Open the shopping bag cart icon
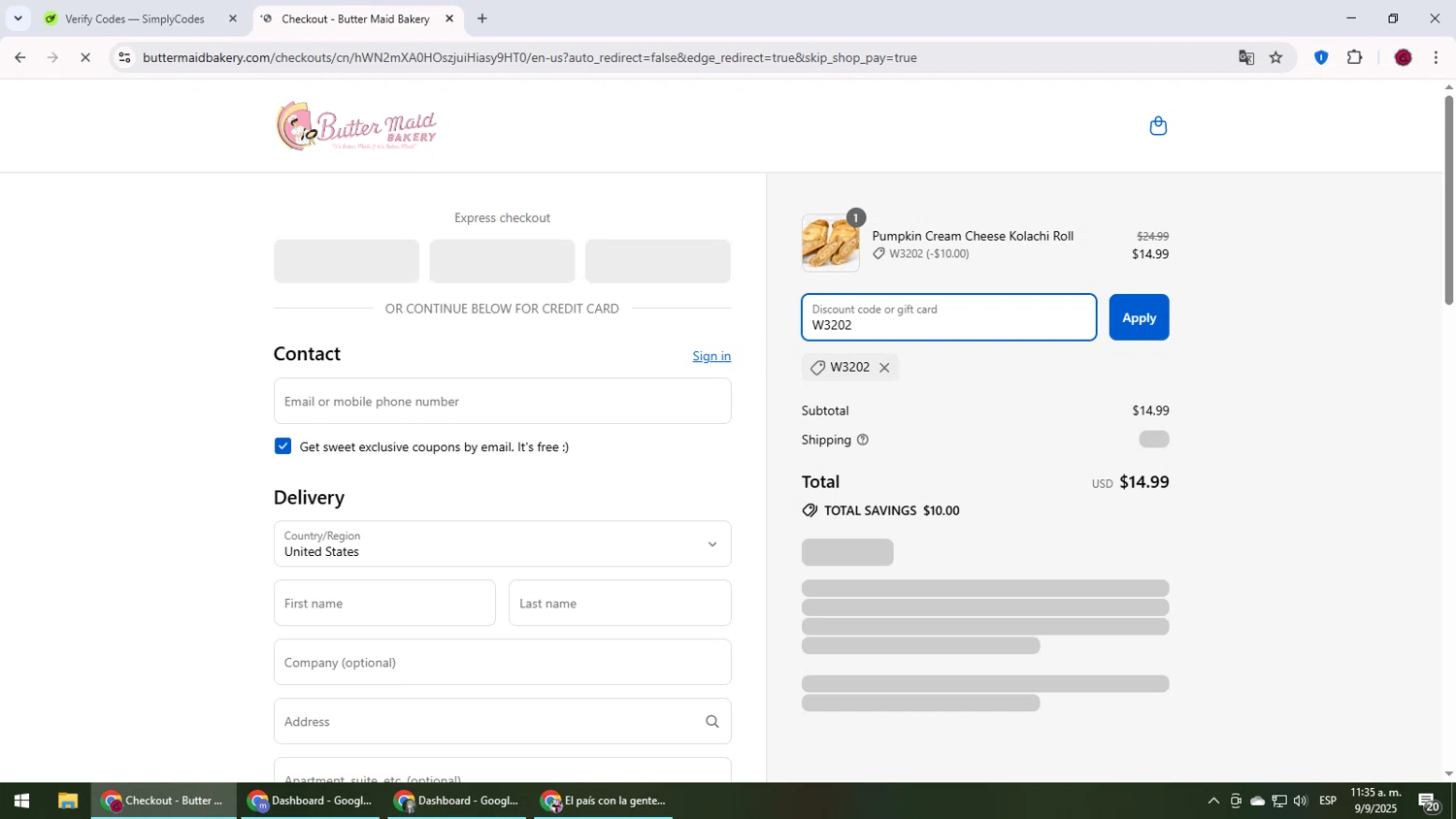The width and height of the screenshot is (1456, 819). [1158, 126]
